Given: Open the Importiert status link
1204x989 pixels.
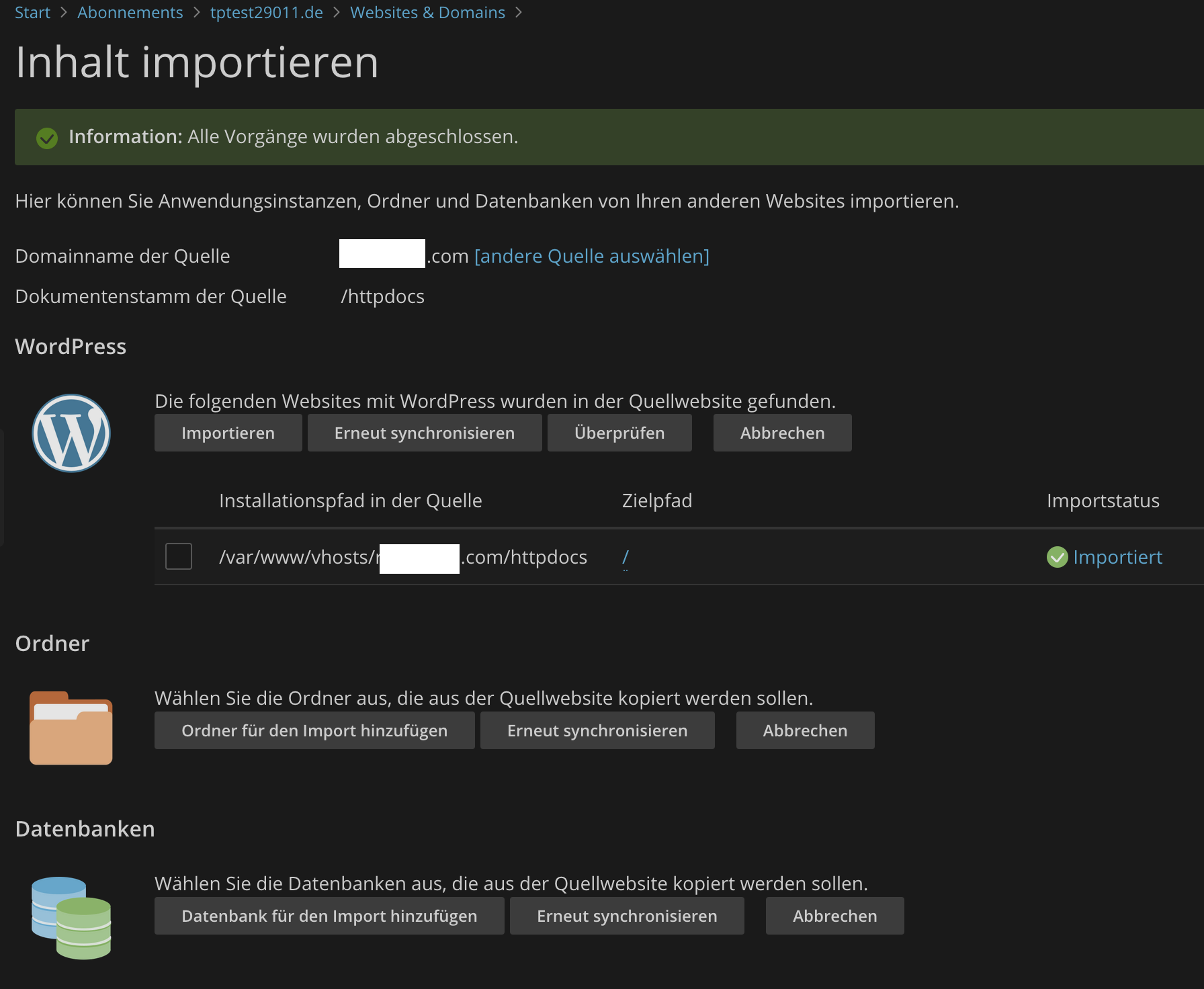Looking at the screenshot, I should click(1117, 557).
